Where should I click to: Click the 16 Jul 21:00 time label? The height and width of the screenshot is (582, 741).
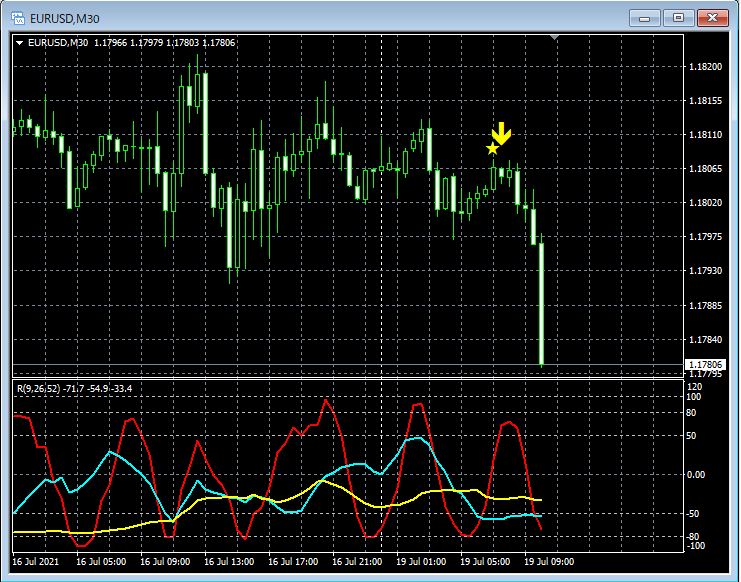357,562
